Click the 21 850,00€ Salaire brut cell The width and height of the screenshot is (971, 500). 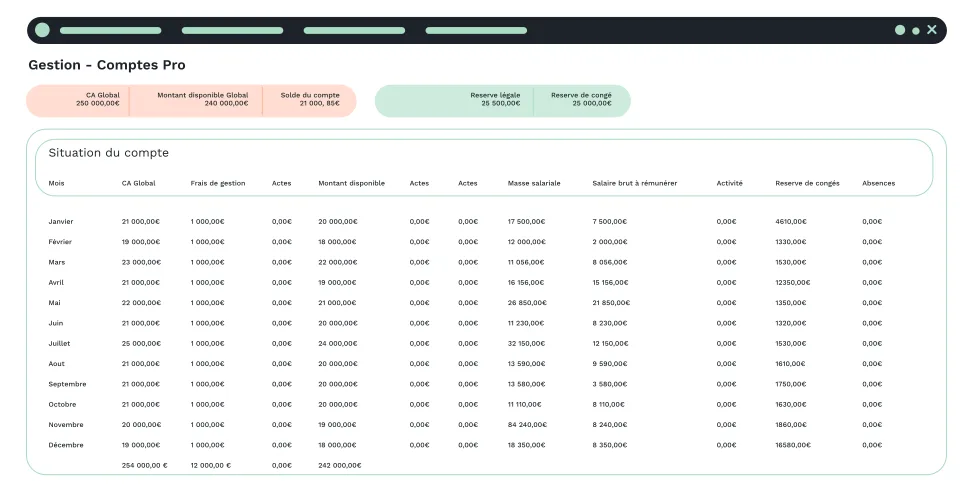click(x=611, y=303)
